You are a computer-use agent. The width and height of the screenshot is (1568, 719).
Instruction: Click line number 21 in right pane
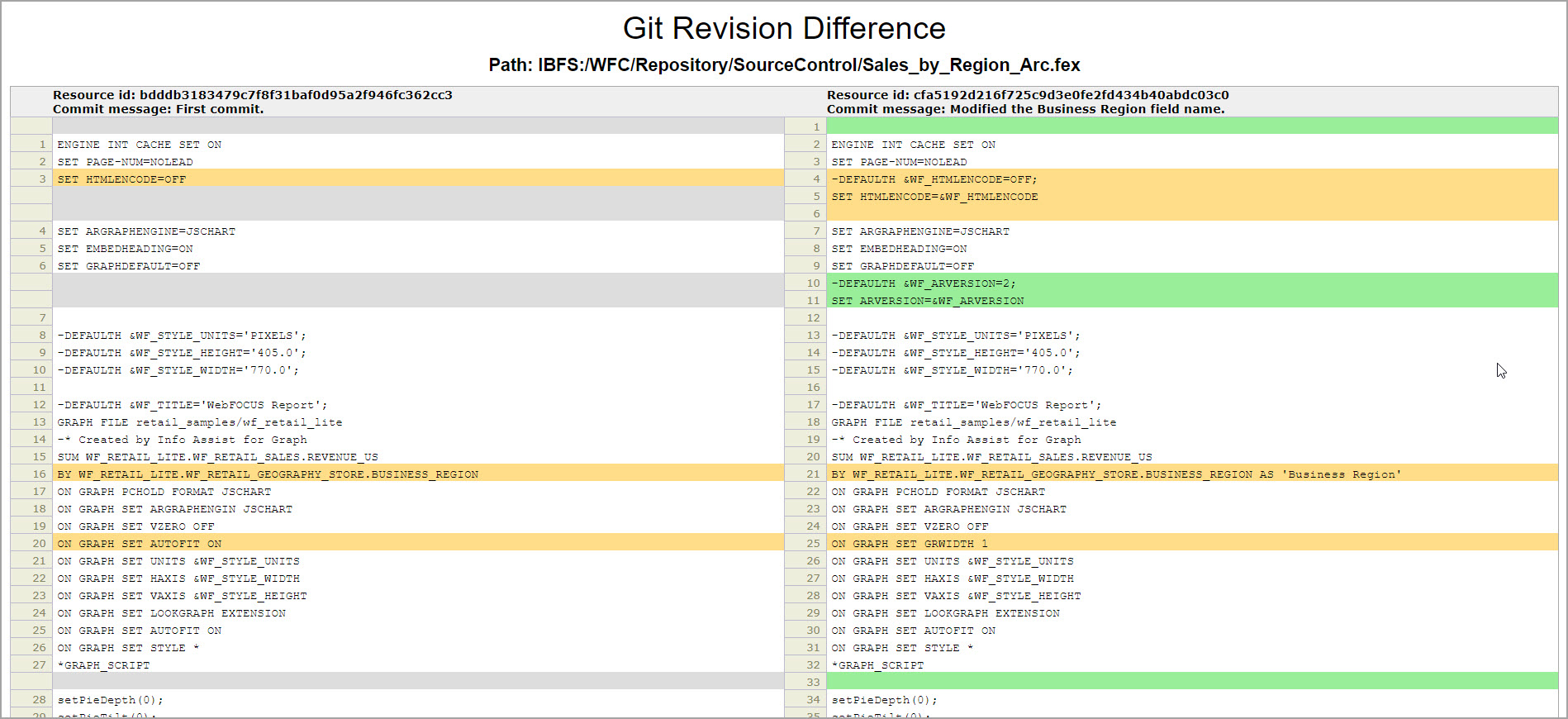pyautogui.click(x=813, y=474)
